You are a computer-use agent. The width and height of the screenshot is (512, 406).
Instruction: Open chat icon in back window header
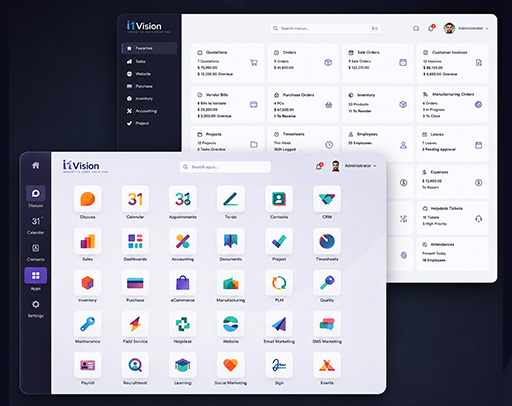(416, 28)
